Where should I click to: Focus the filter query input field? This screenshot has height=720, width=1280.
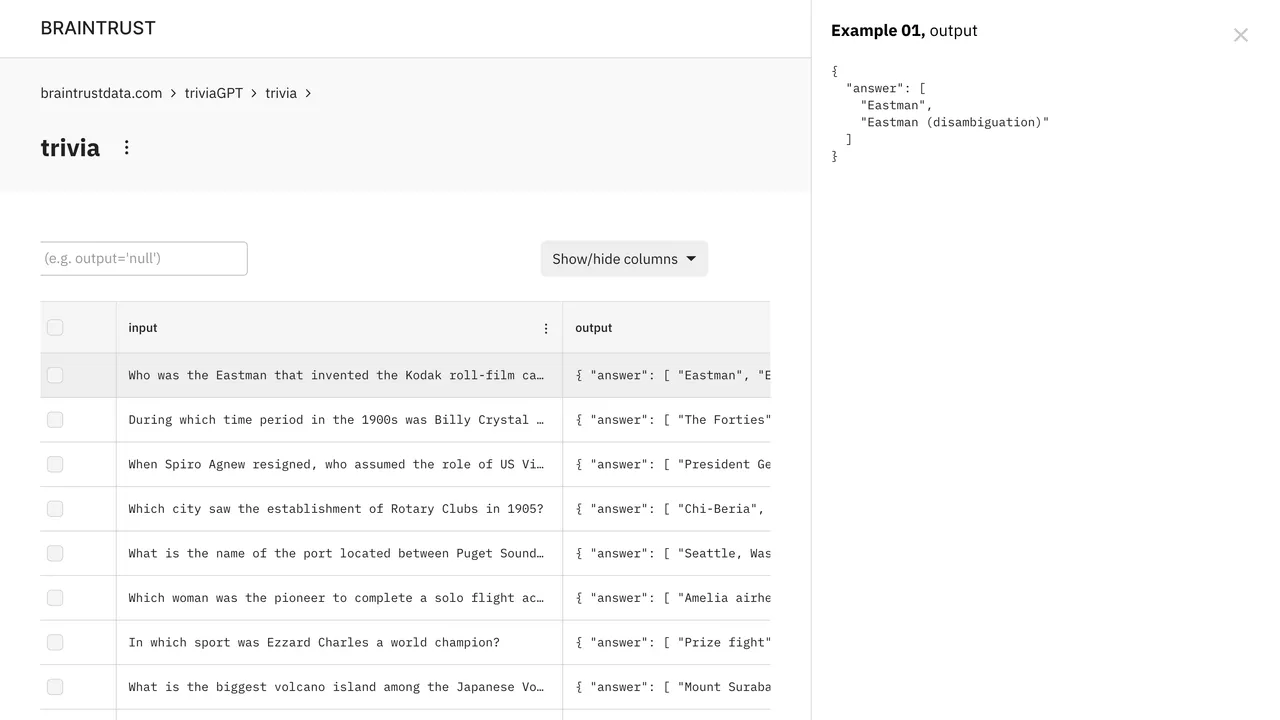(x=144, y=258)
